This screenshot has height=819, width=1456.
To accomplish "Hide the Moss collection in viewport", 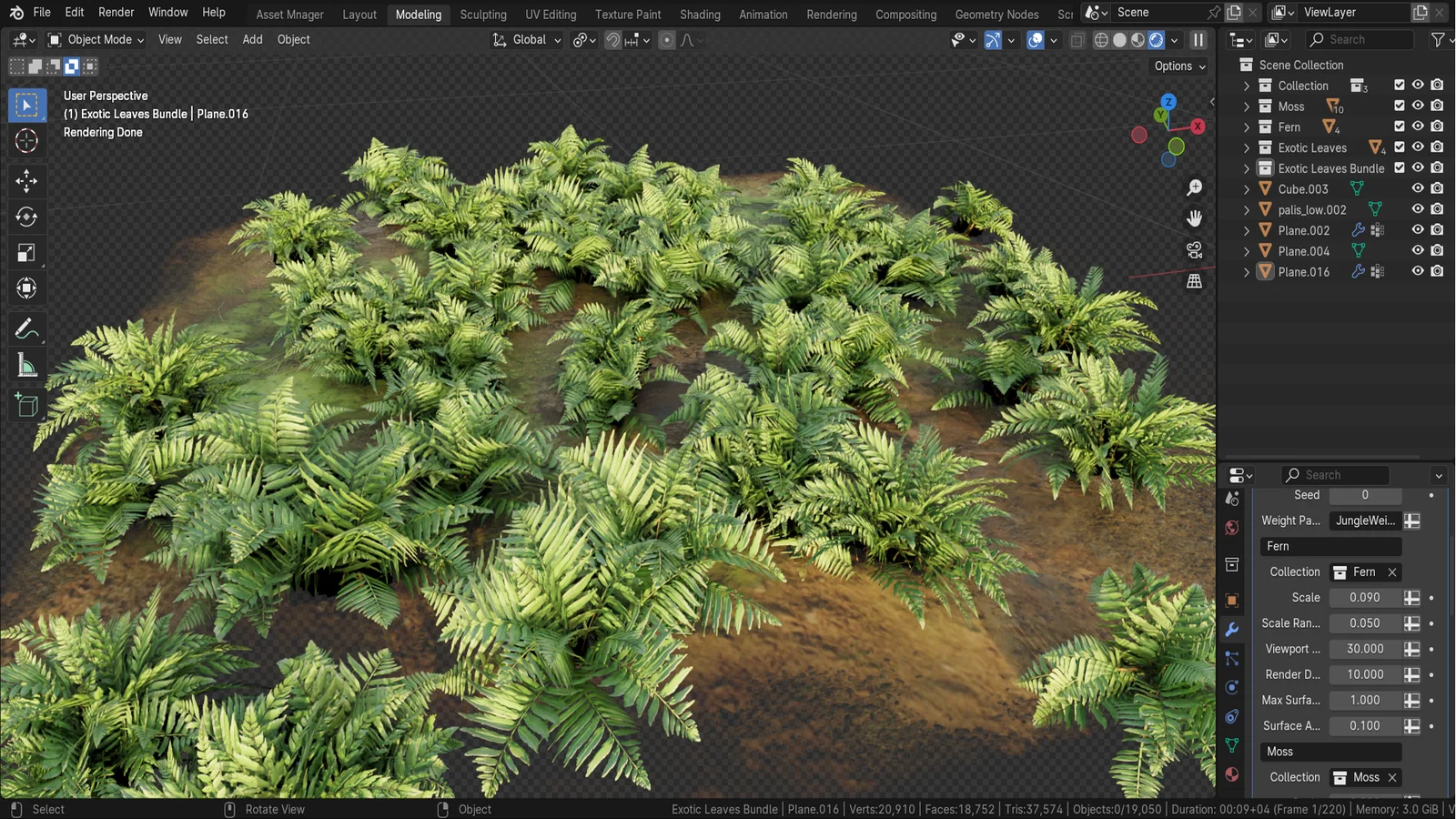I will [x=1417, y=106].
